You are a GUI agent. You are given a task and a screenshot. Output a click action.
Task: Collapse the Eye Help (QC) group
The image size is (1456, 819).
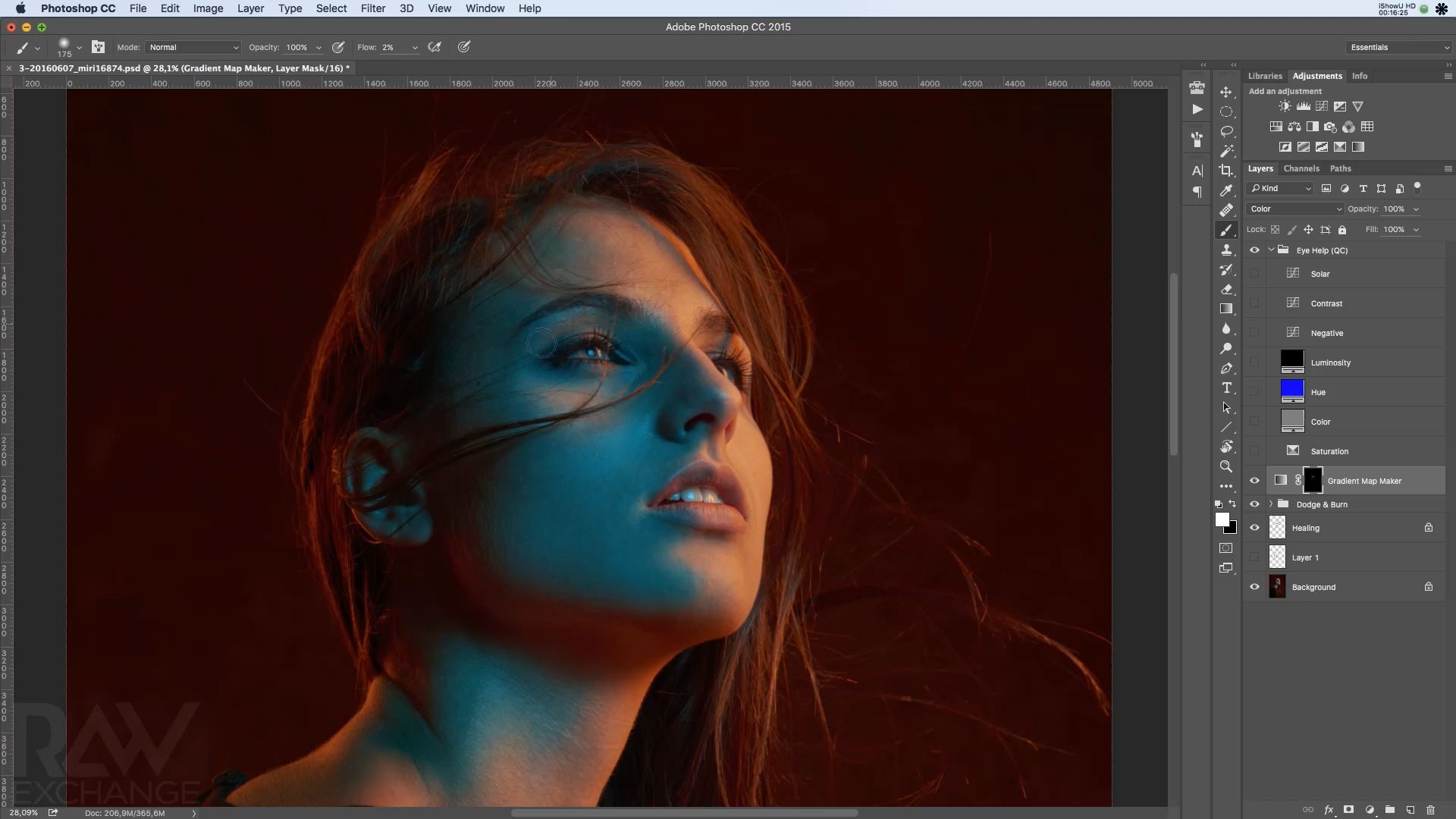[x=1271, y=250]
